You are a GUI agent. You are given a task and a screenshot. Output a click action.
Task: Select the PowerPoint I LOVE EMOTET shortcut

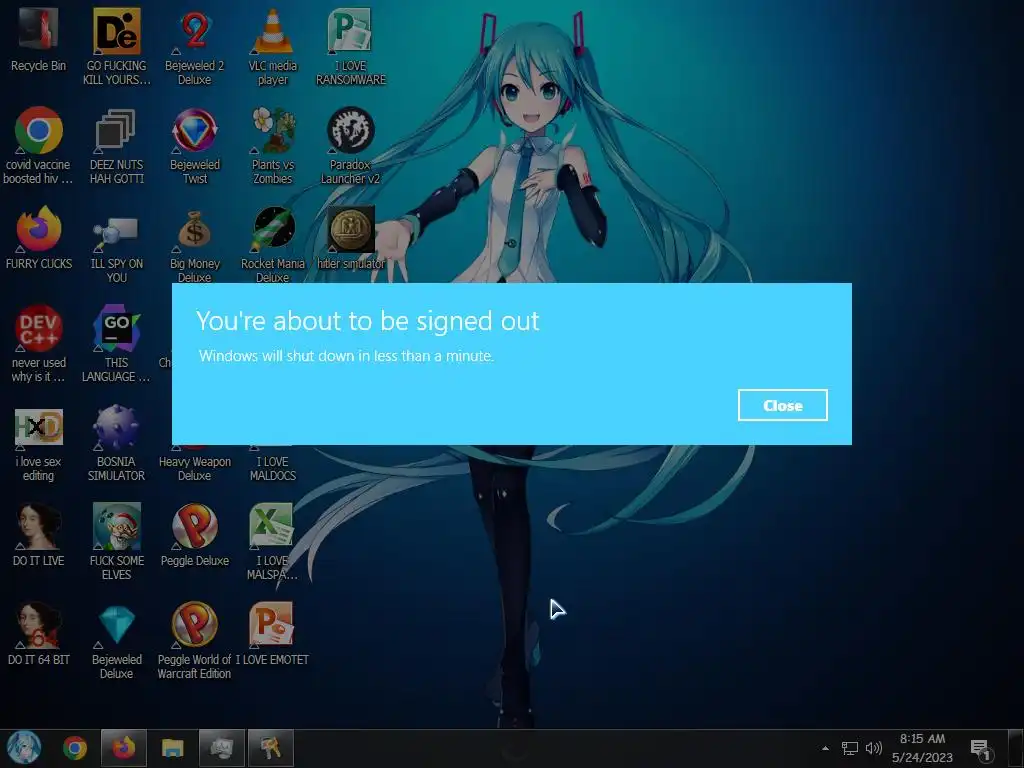point(273,626)
